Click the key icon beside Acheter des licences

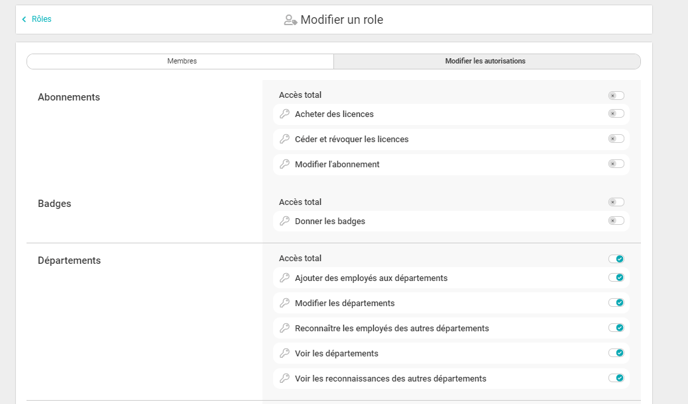click(285, 114)
